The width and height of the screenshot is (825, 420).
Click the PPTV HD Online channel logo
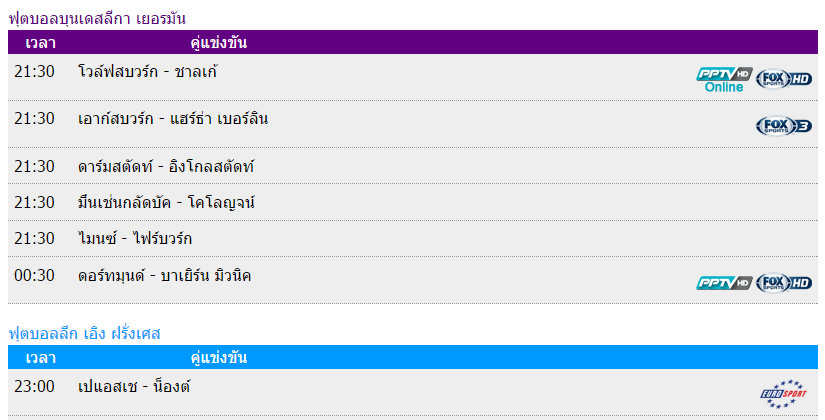pyautogui.click(x=724, y=79)
